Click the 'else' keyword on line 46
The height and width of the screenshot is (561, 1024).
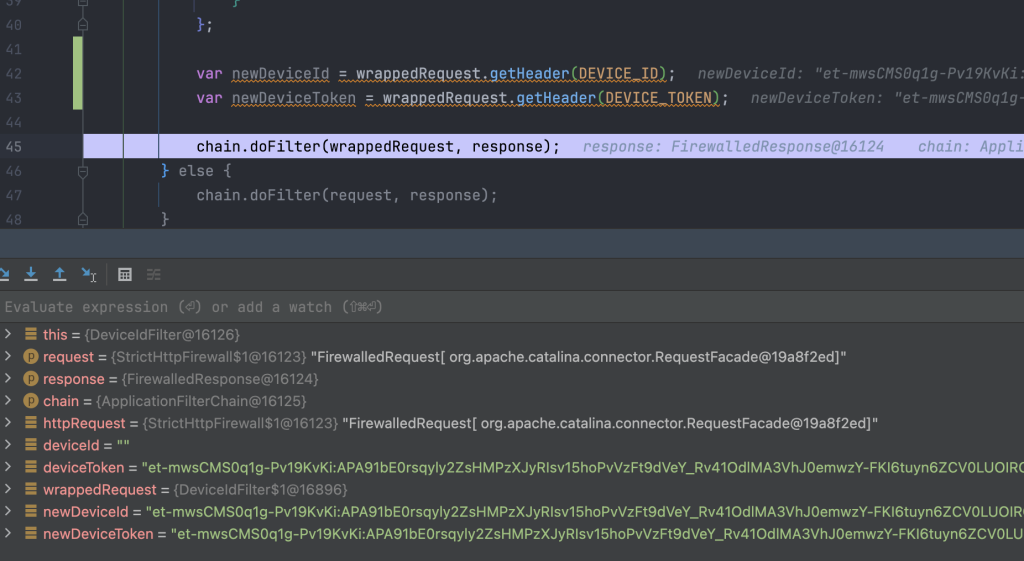pos(196,171)
